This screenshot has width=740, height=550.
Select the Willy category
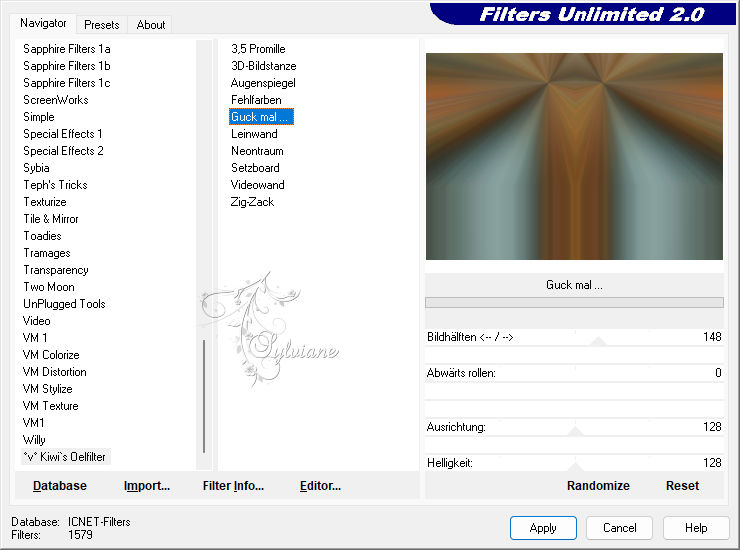pos(34,440)
